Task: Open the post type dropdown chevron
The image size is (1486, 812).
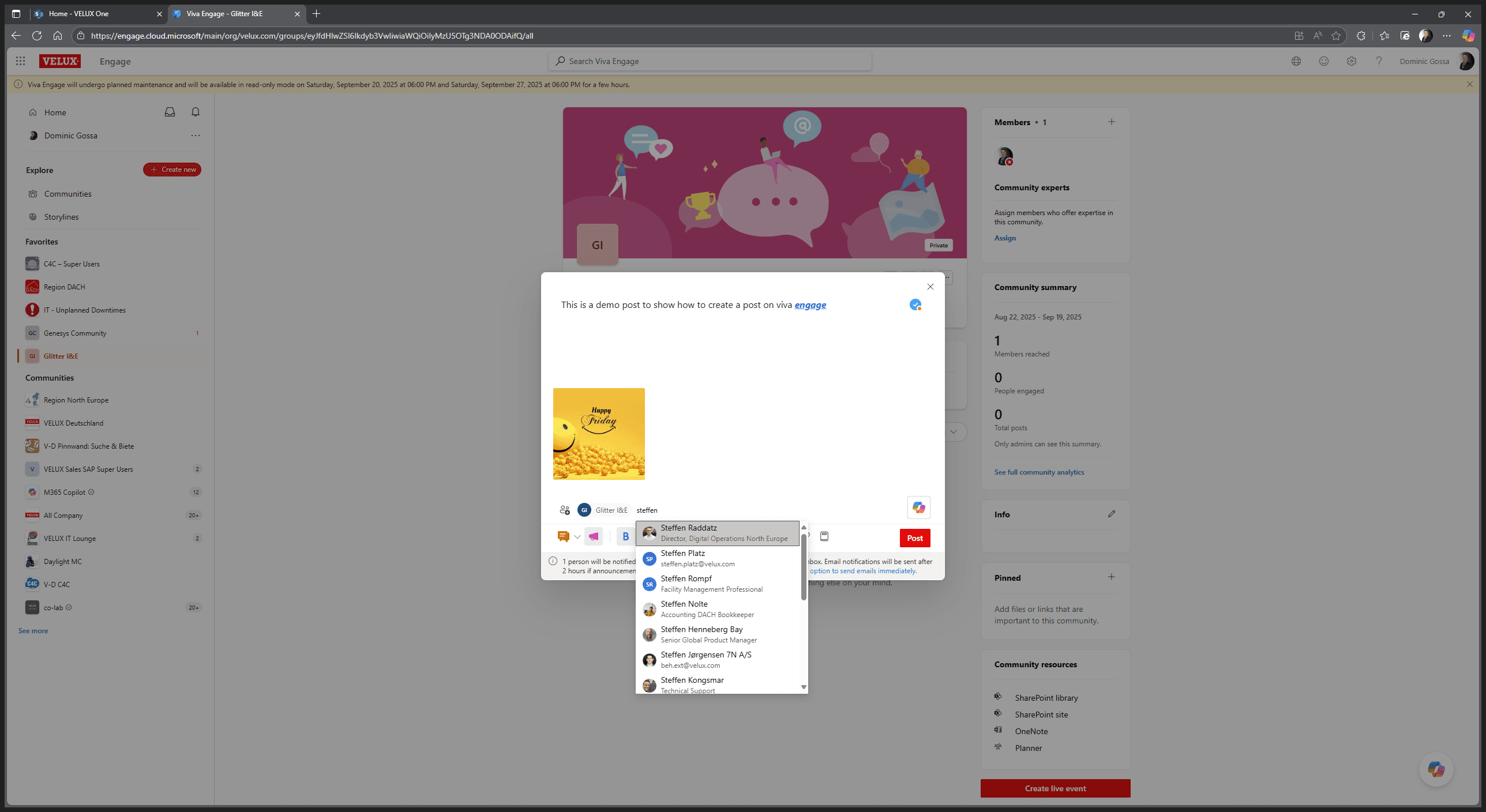Action: 577,537
